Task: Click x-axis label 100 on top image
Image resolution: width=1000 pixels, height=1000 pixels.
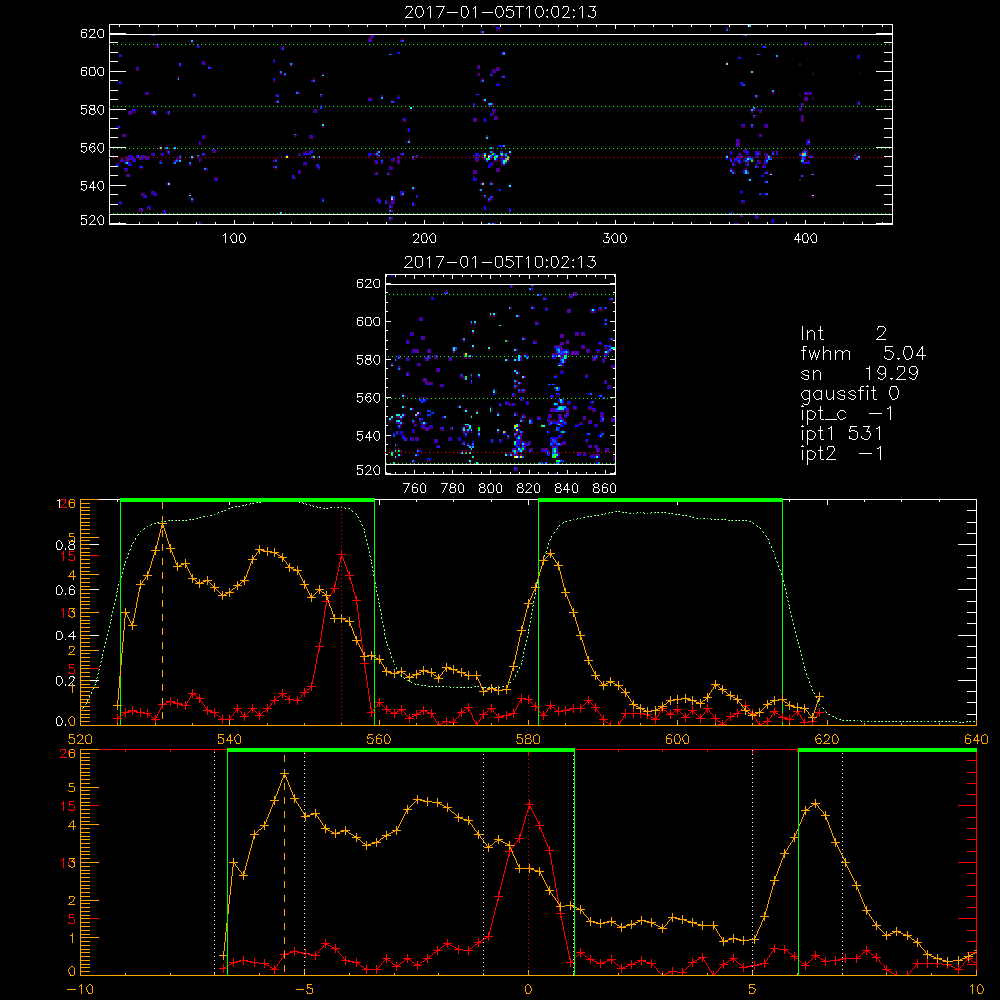Action: coord(234,238)
